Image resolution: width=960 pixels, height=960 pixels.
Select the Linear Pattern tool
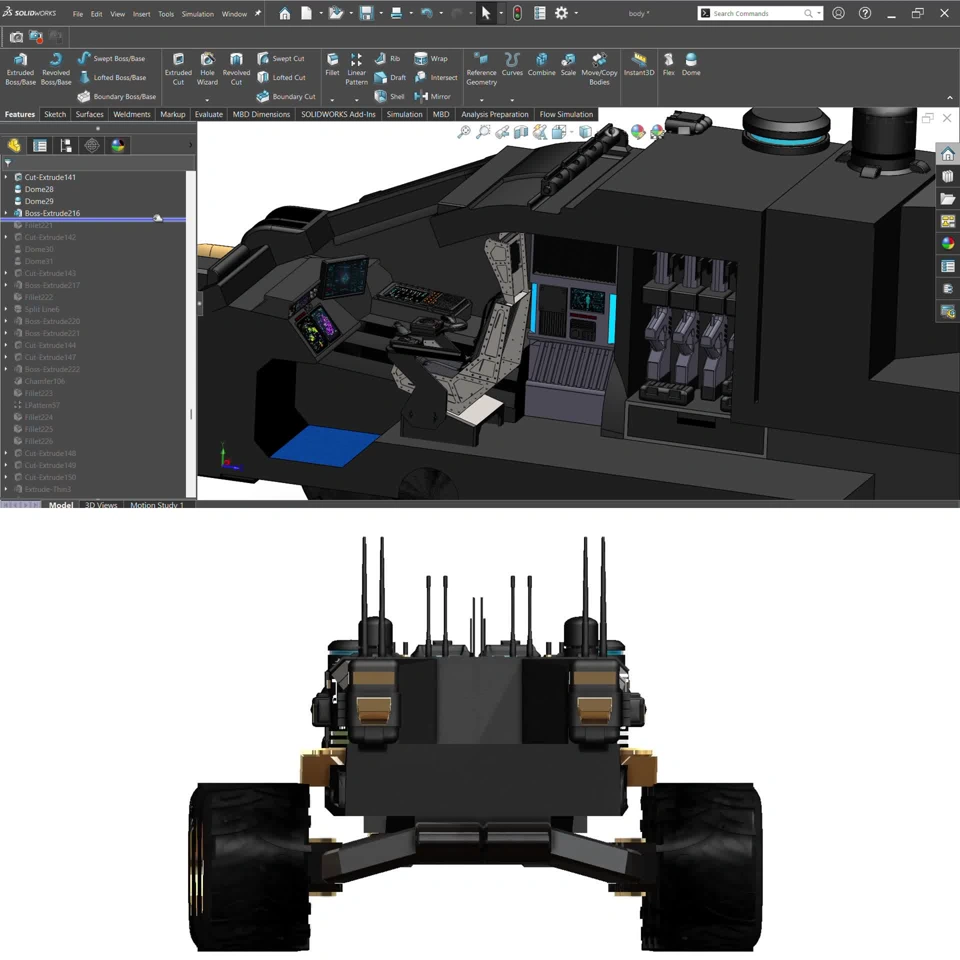pyautogui.click(x=356, y=69)
